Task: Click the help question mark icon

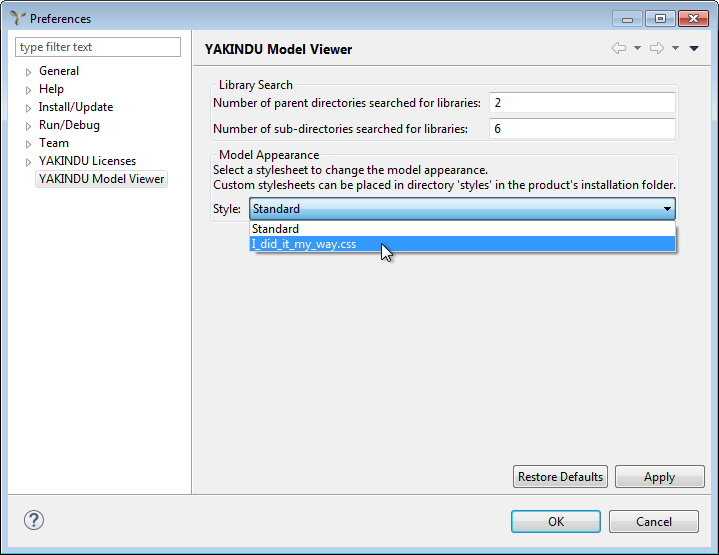Action: [x=34, y=520]
